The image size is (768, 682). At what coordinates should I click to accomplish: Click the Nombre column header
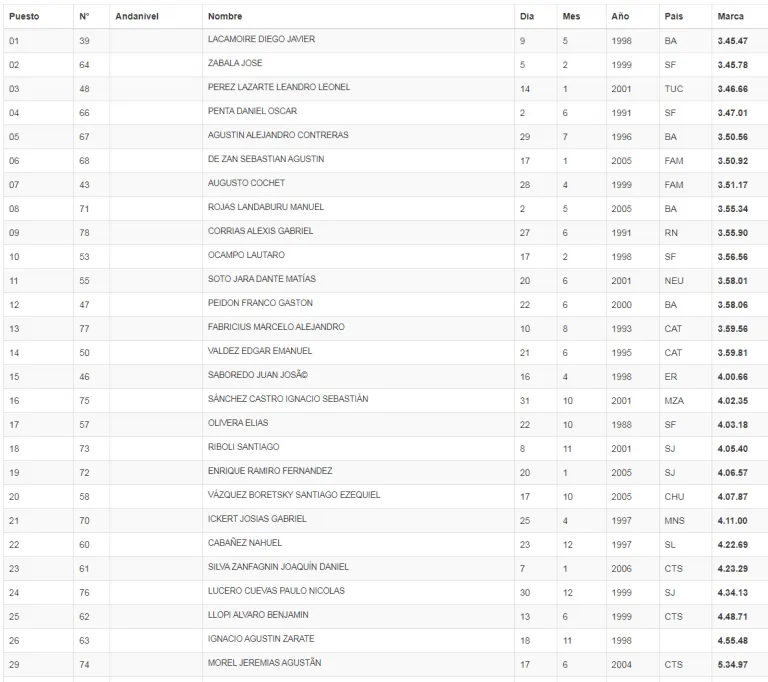pos(225,16)
